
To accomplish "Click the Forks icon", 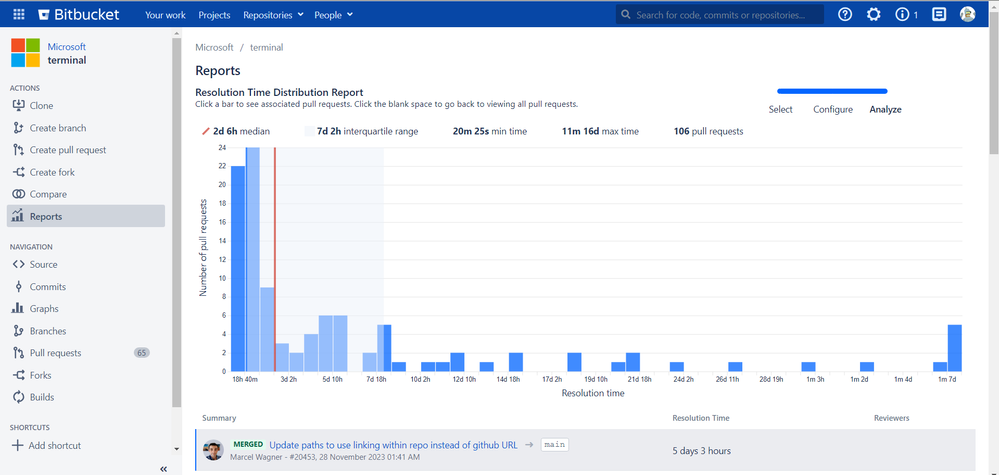I will [x=18, y=375].
